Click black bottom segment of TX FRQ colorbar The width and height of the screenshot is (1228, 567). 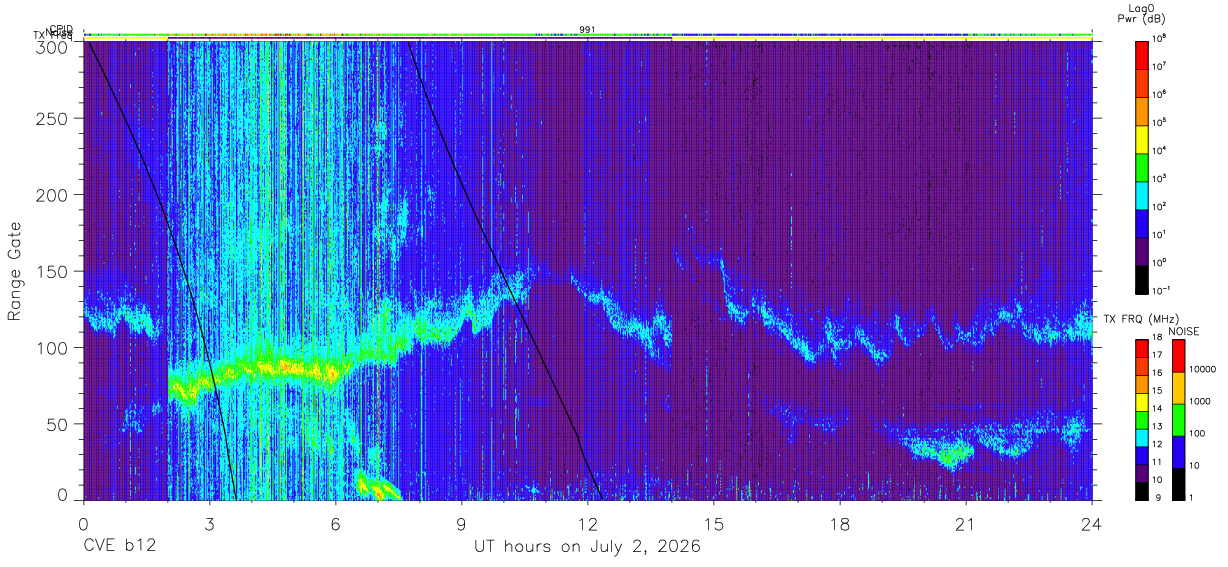click(x=1142, y=491)
